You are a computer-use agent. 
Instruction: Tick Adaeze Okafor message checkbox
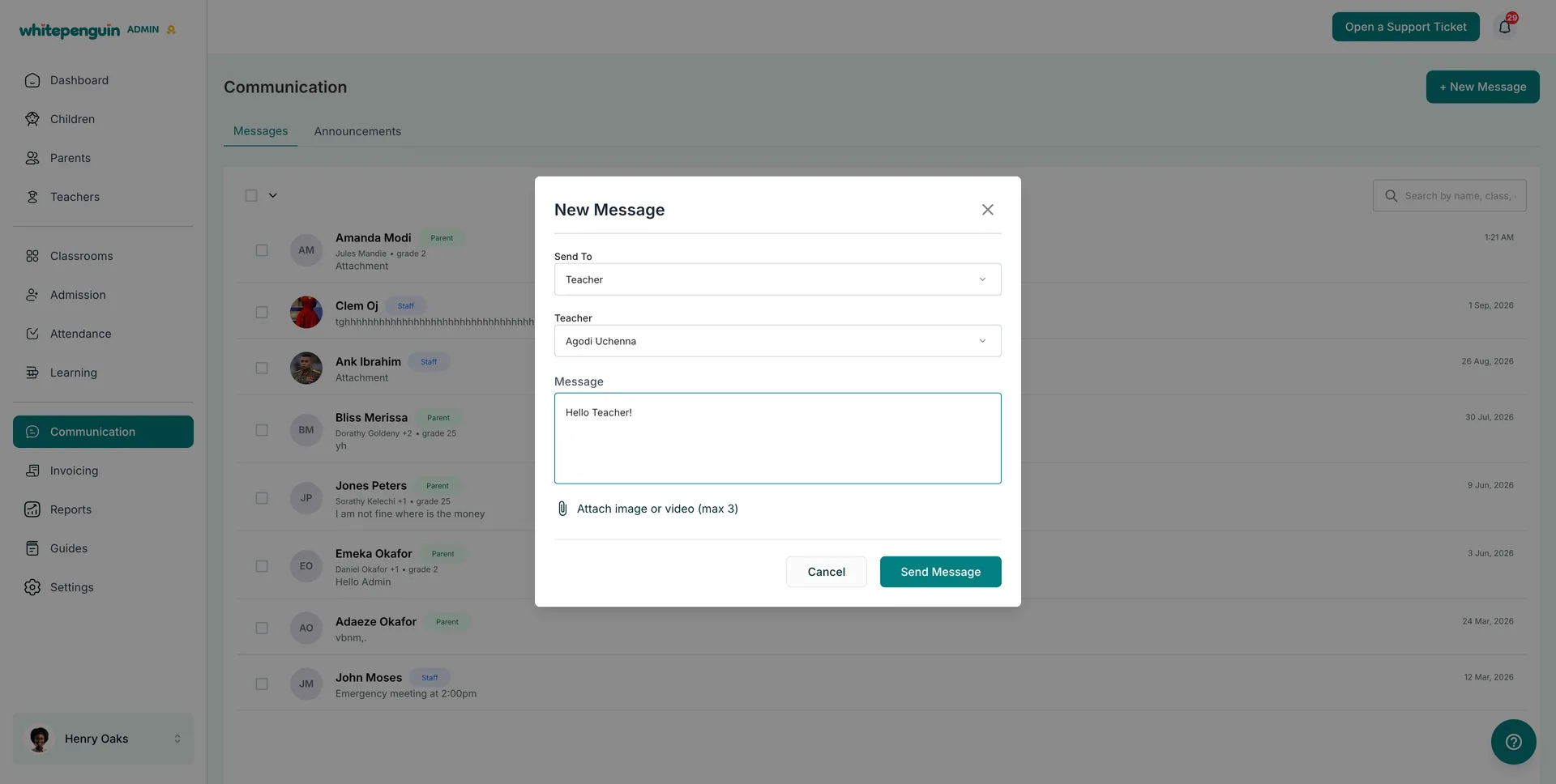(x=262, y=628)
